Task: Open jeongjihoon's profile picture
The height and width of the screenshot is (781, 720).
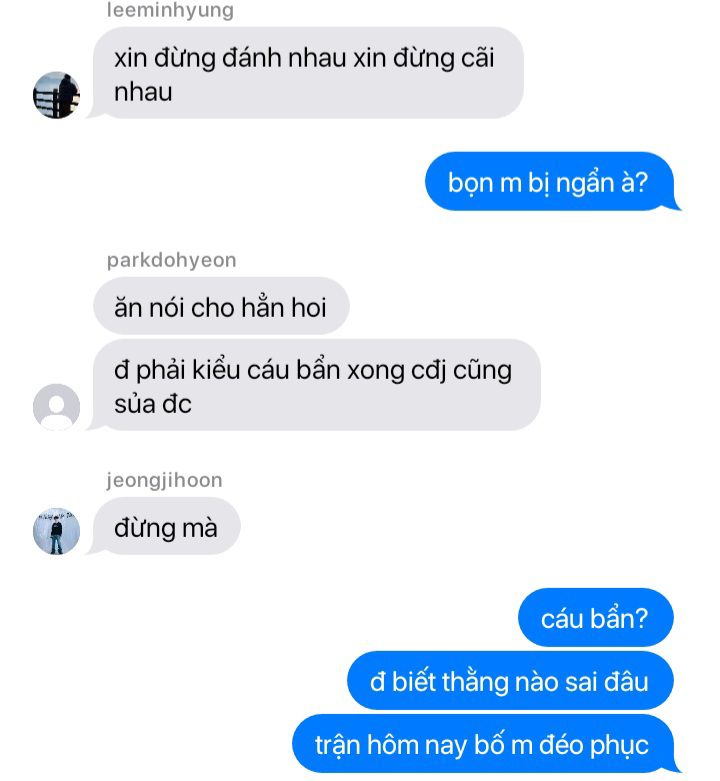Action: pyautogui.click(x=56, y=531)
